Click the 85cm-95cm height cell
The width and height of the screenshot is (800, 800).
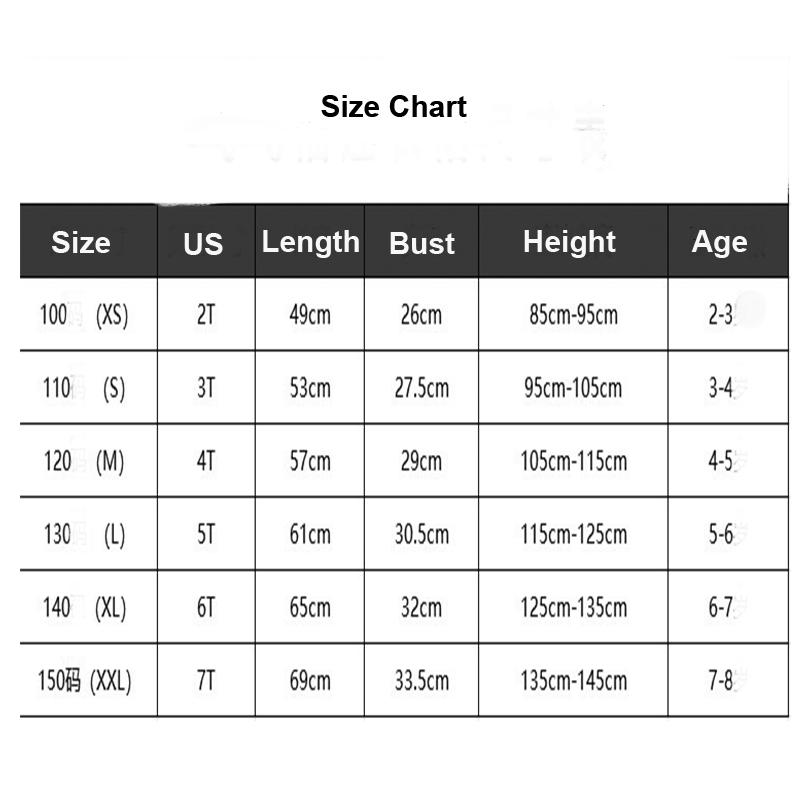pyautogui.click(x=574, y=315)
